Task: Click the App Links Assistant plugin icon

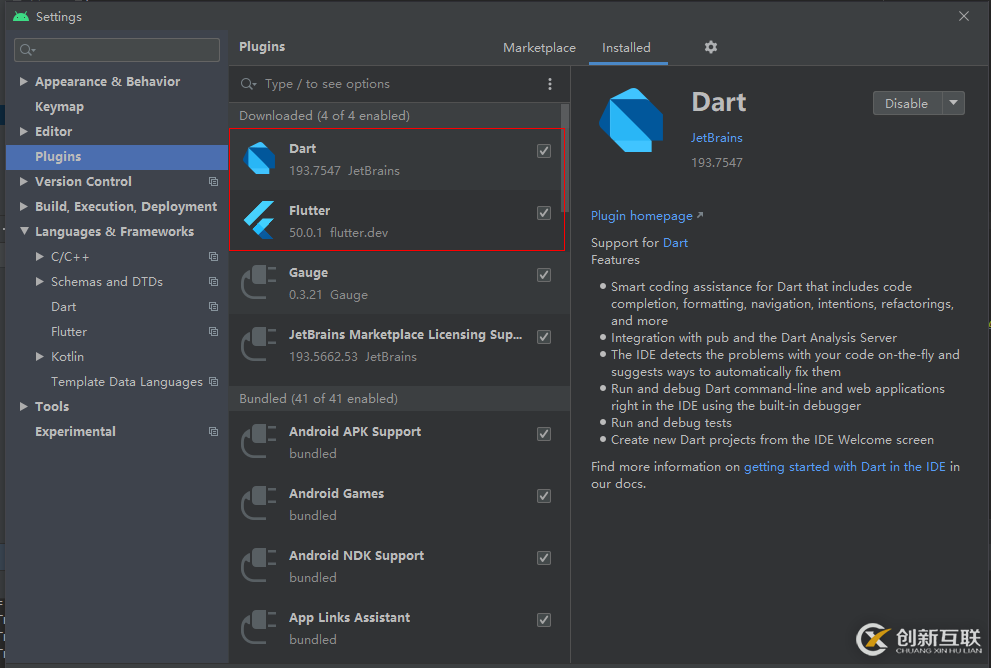Action: pos(260,628)
